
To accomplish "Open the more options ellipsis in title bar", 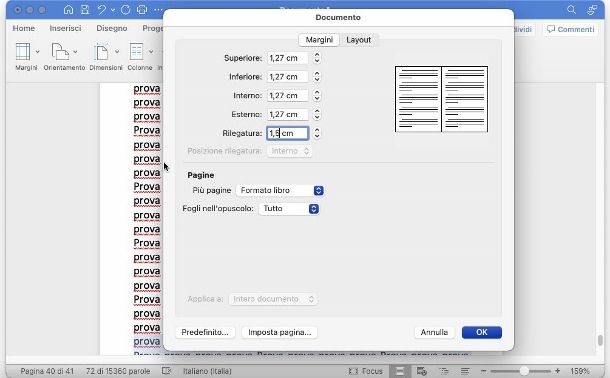I will coord(158,10).
